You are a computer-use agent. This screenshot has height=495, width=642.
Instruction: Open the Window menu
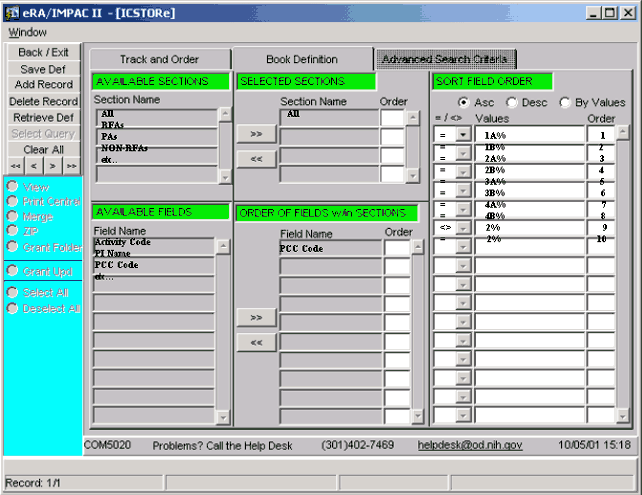pos(27,32)
